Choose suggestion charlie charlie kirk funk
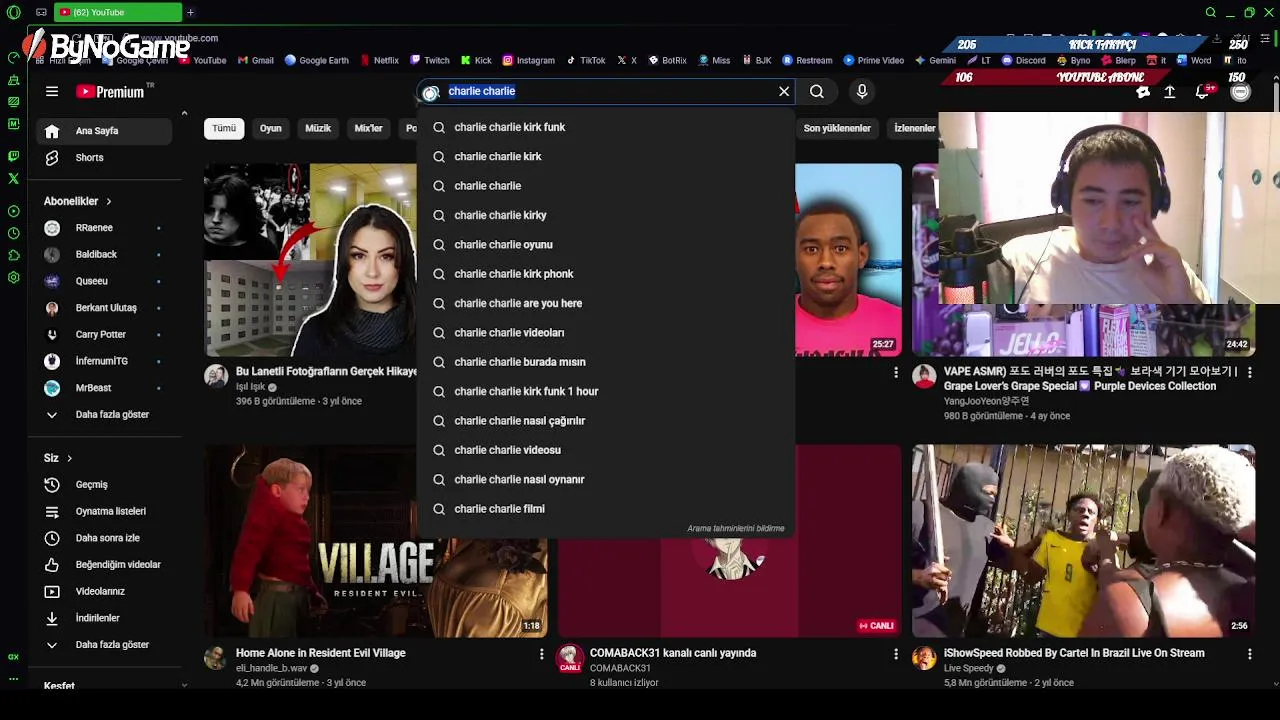The height and width of the screenshot is (720, 1280). [606, 127]
